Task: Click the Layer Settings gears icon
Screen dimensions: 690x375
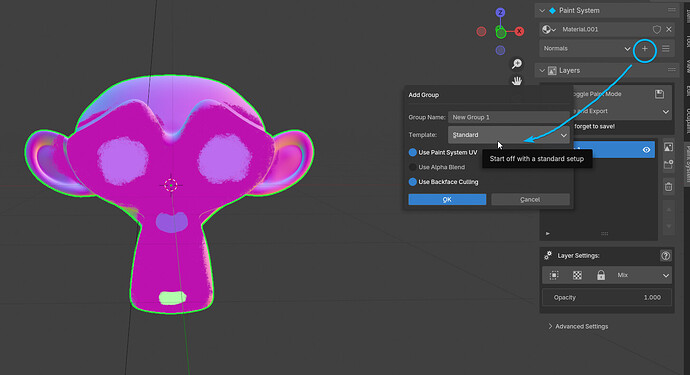Action: (548, 255)
